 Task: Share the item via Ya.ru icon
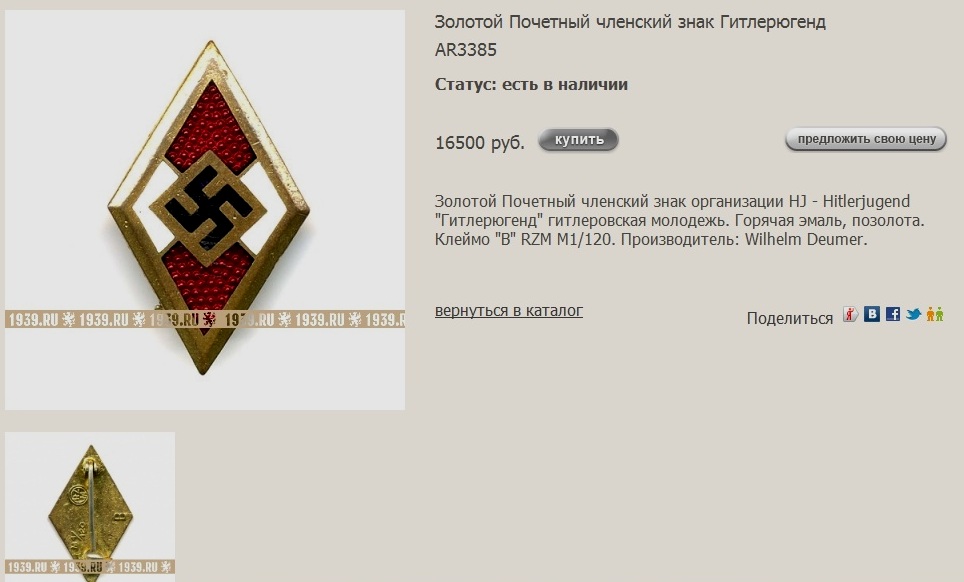click(x=850, y=315)
